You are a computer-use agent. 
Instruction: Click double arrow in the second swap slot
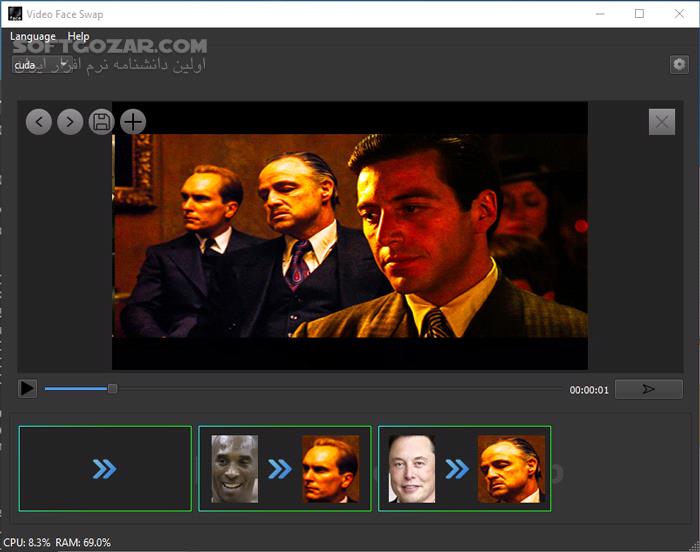point(280,469)
